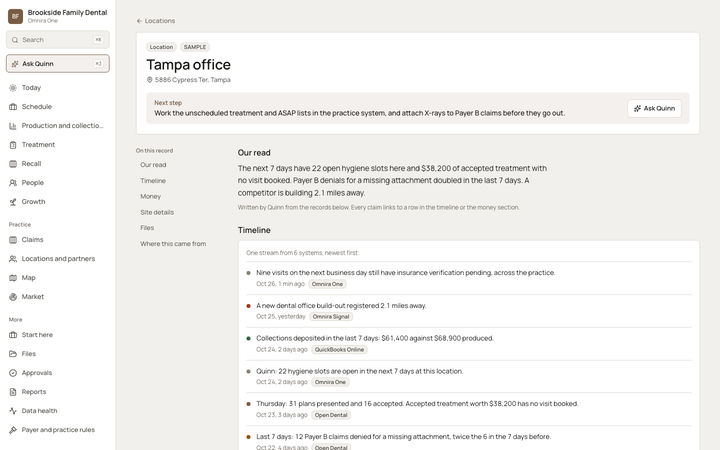Click the Open Dental tag on Oct 23 entry
The image size is (720, 450).
click(331, 415)
